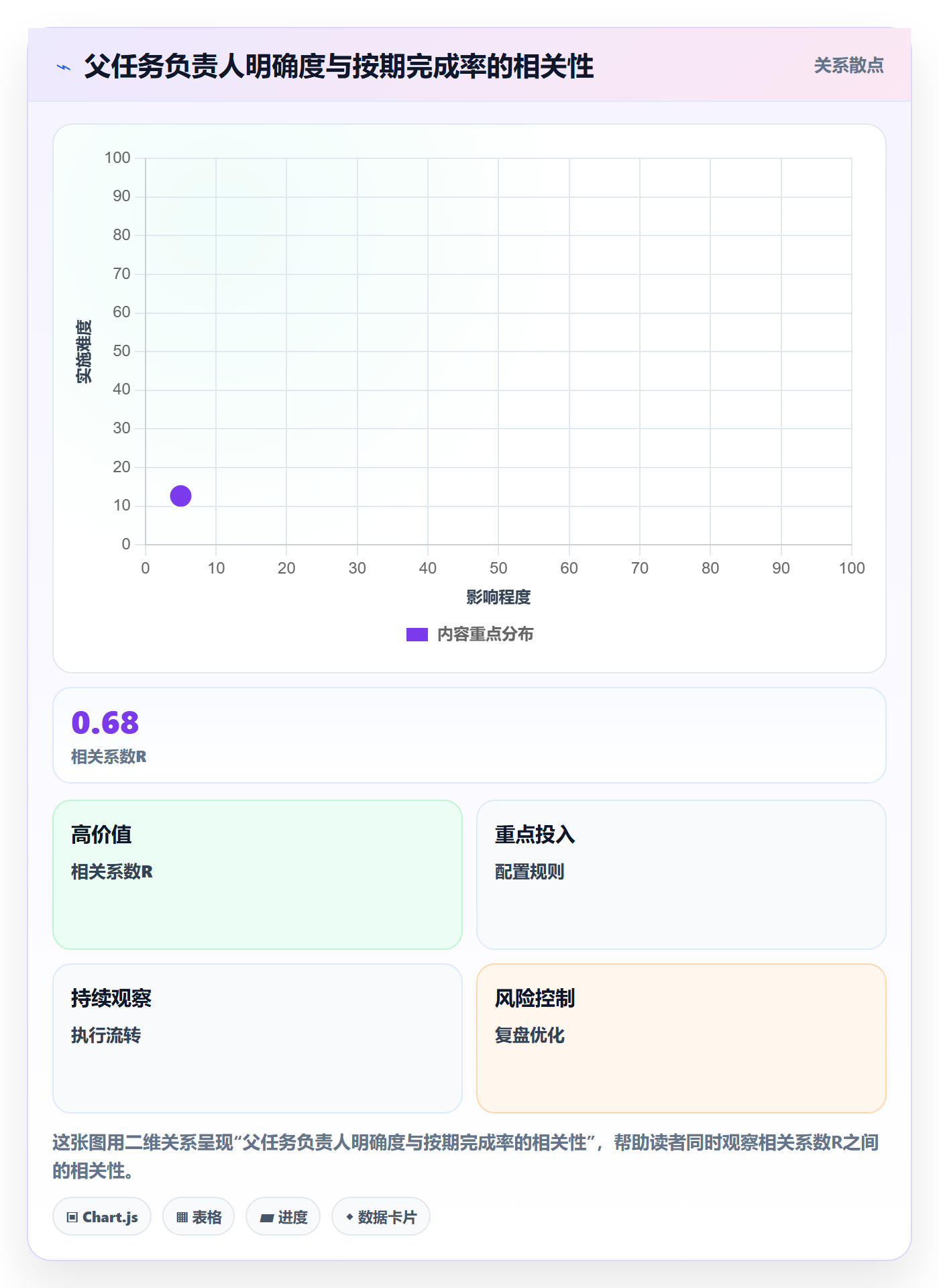
Task: Click 相关系数R label under the 0.68 value
Action: pyautogui.click(x=109, y=757)
